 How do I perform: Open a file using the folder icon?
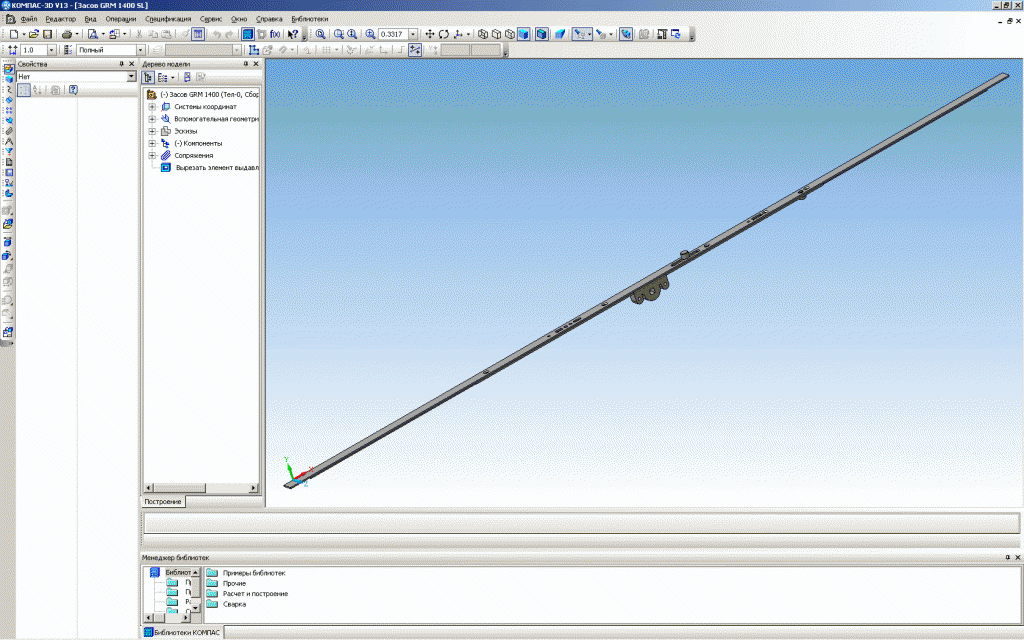(33, 34)
